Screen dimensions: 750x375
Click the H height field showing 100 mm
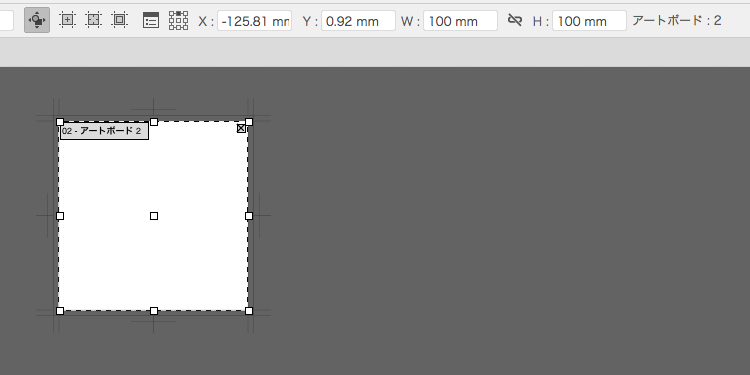[589, 21]
